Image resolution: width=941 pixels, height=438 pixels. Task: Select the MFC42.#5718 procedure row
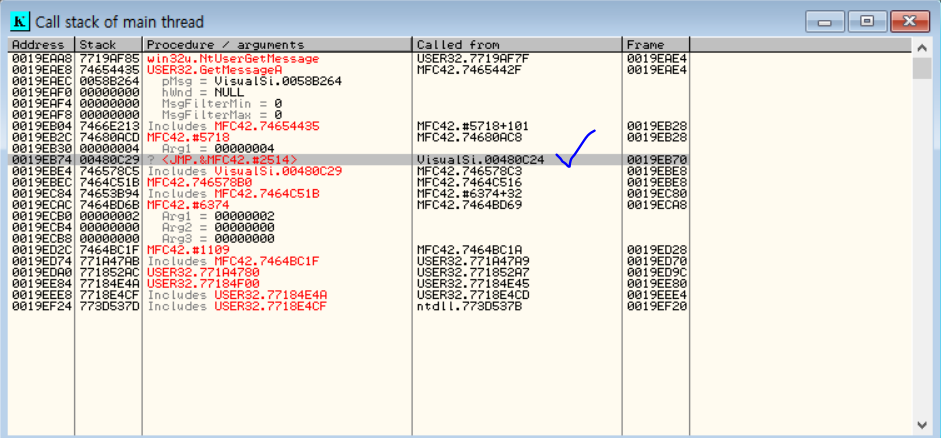460,137
